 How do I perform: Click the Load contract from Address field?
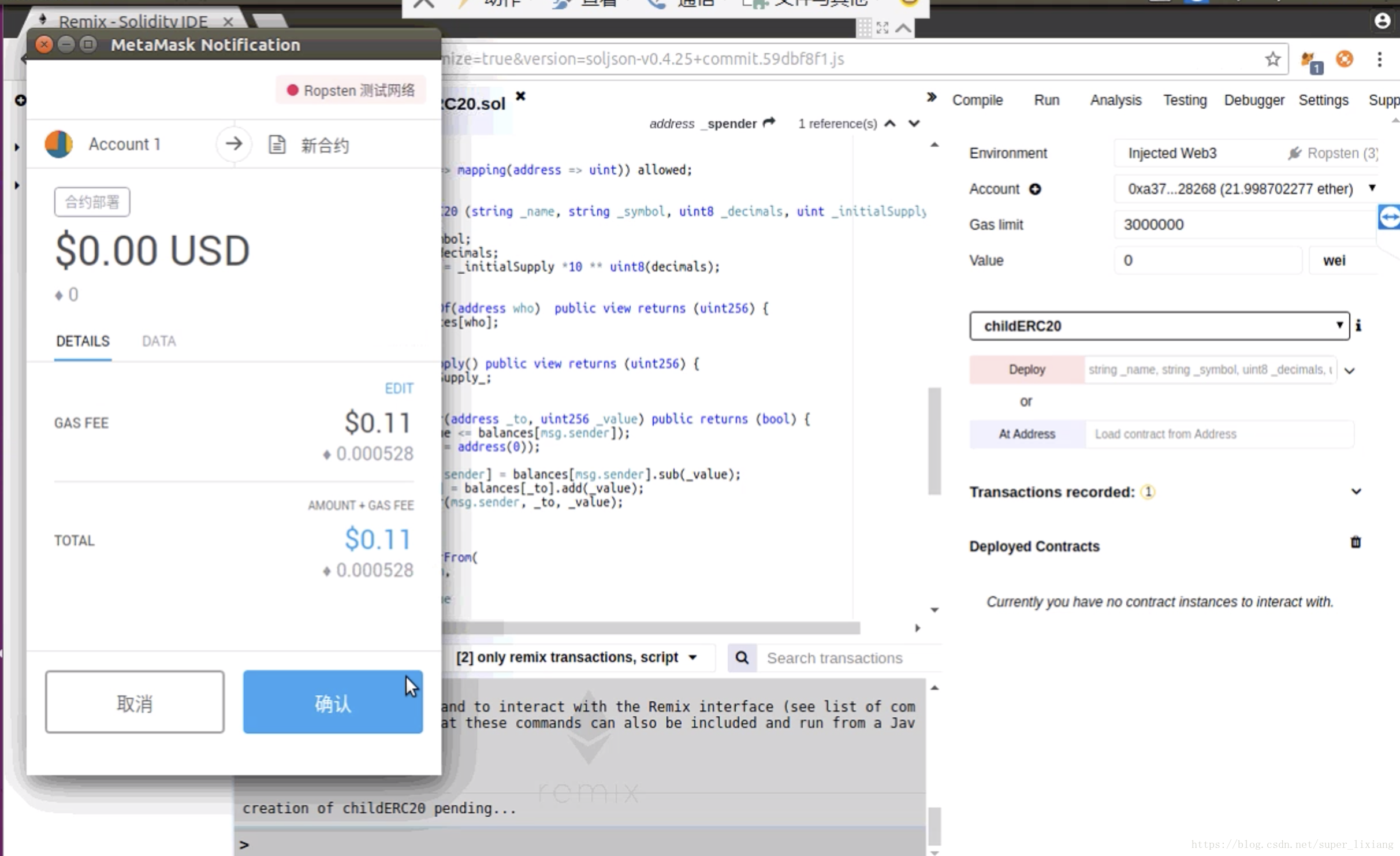[x=1219, y=434]
